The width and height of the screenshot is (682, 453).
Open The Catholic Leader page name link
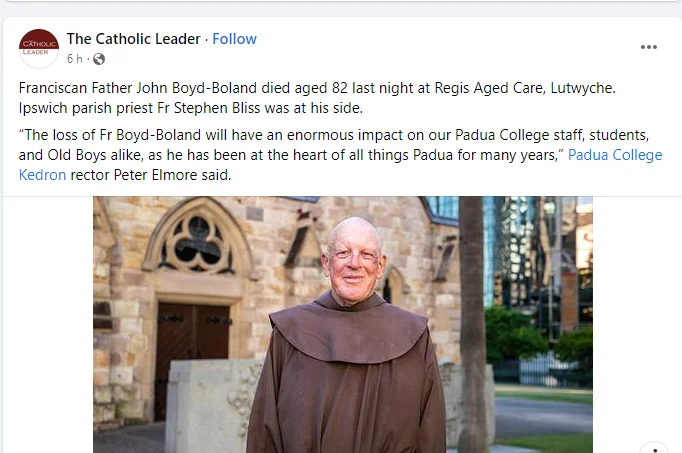coord(134,39)
